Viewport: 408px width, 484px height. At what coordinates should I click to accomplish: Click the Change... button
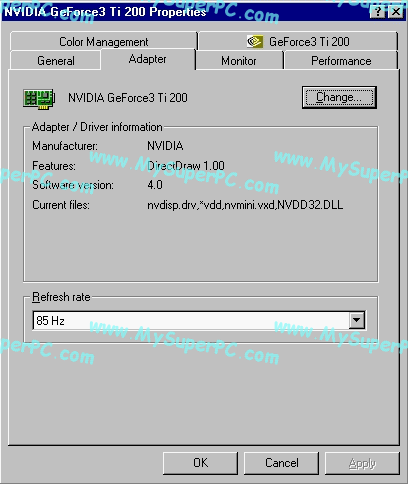coord(339,97)
